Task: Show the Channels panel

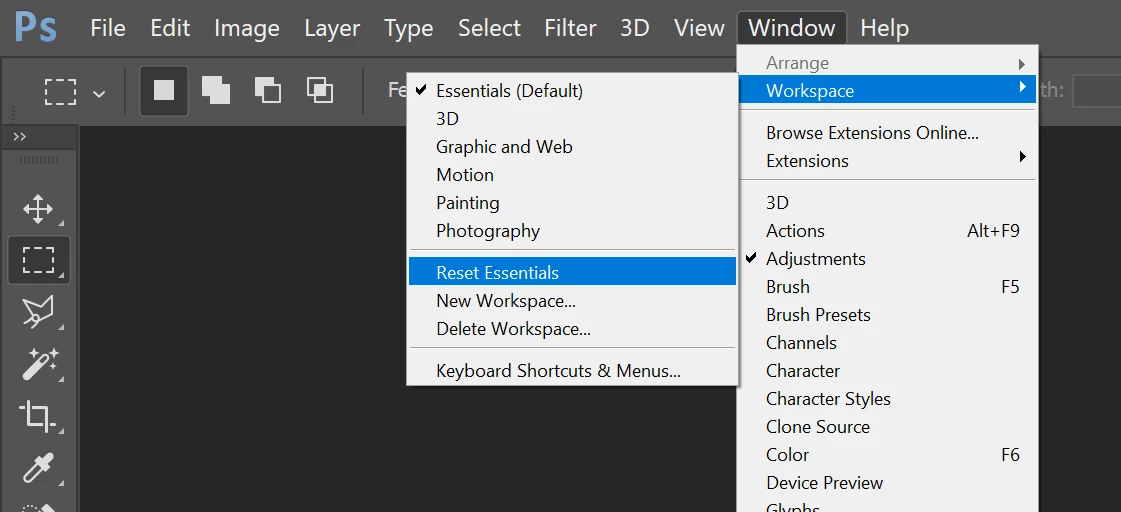Action: (887, 343)
